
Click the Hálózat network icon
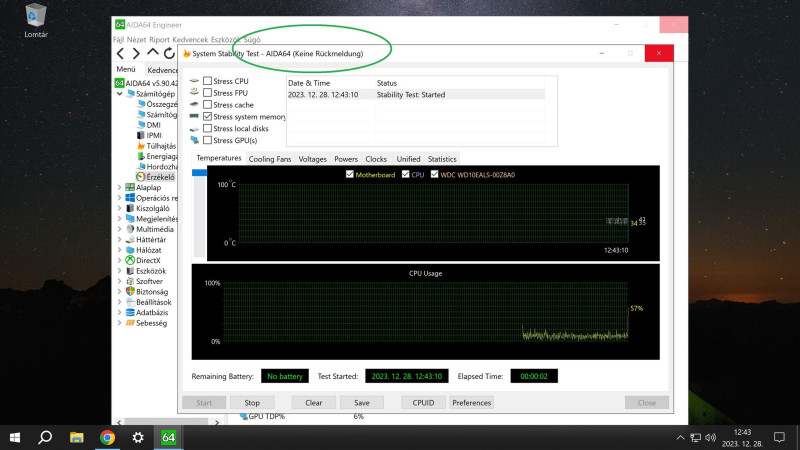pos(130,250)
